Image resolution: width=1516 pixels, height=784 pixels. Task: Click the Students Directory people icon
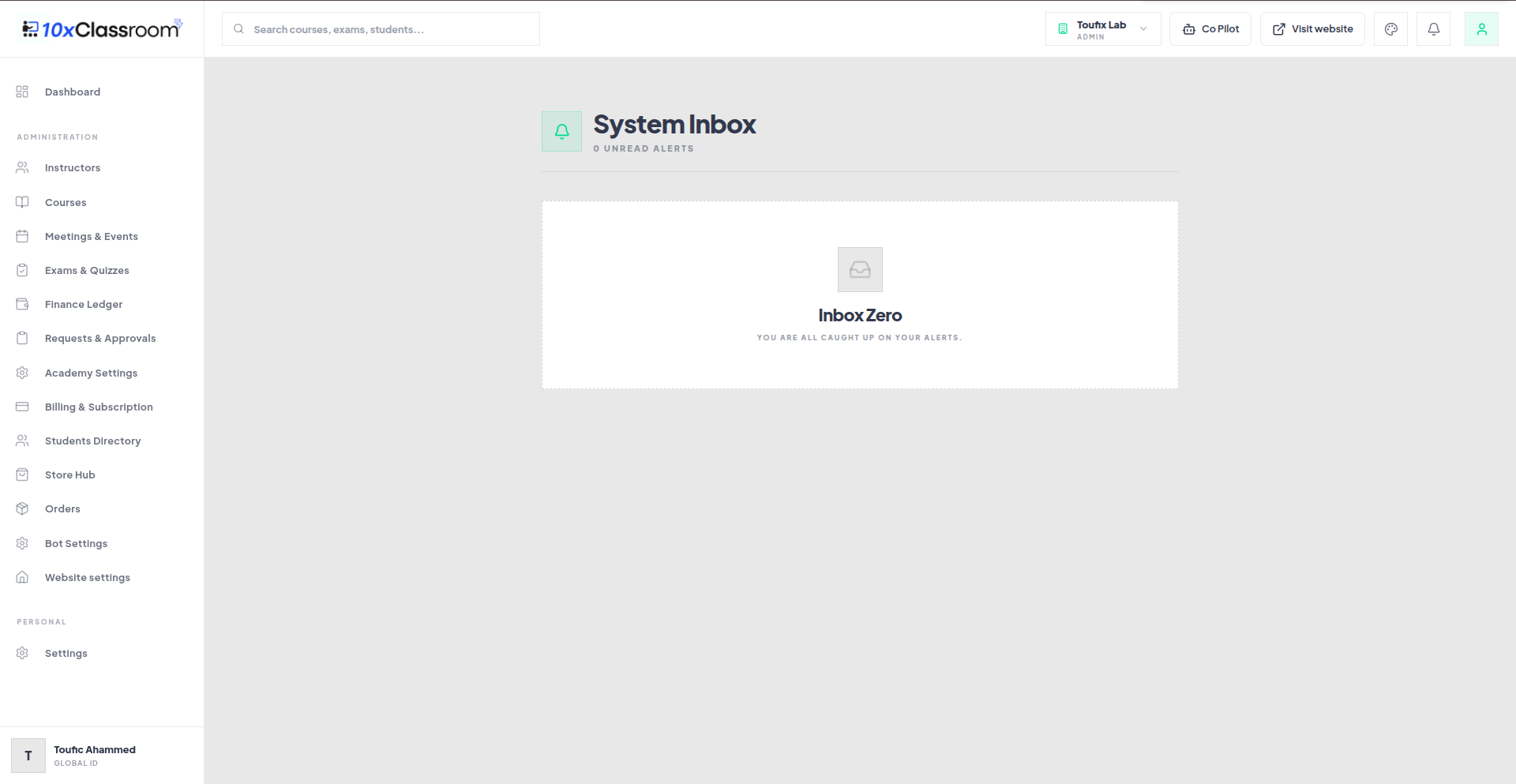[x=22, y=441]
